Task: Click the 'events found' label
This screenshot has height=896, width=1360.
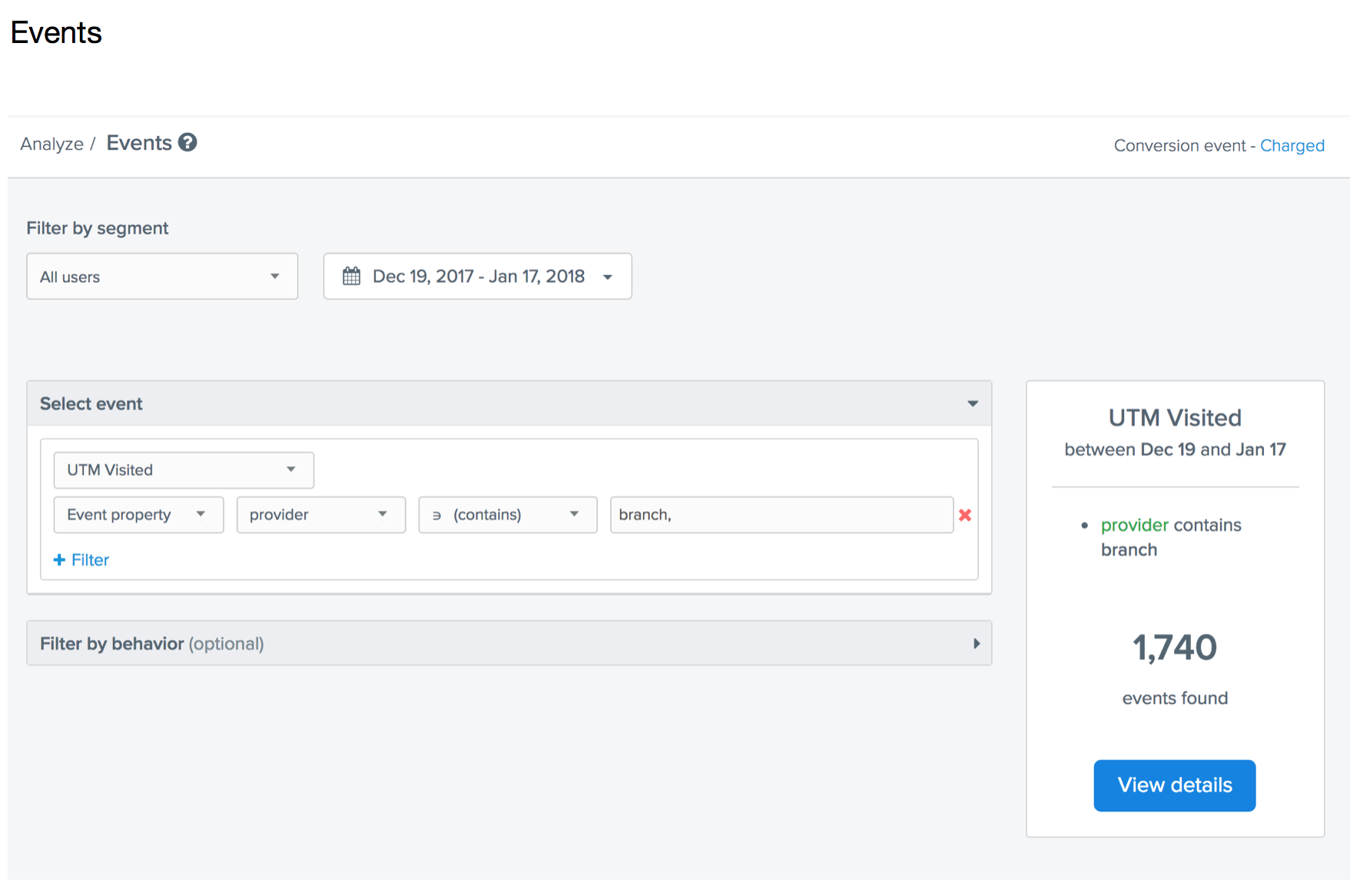Action: 1175,698
